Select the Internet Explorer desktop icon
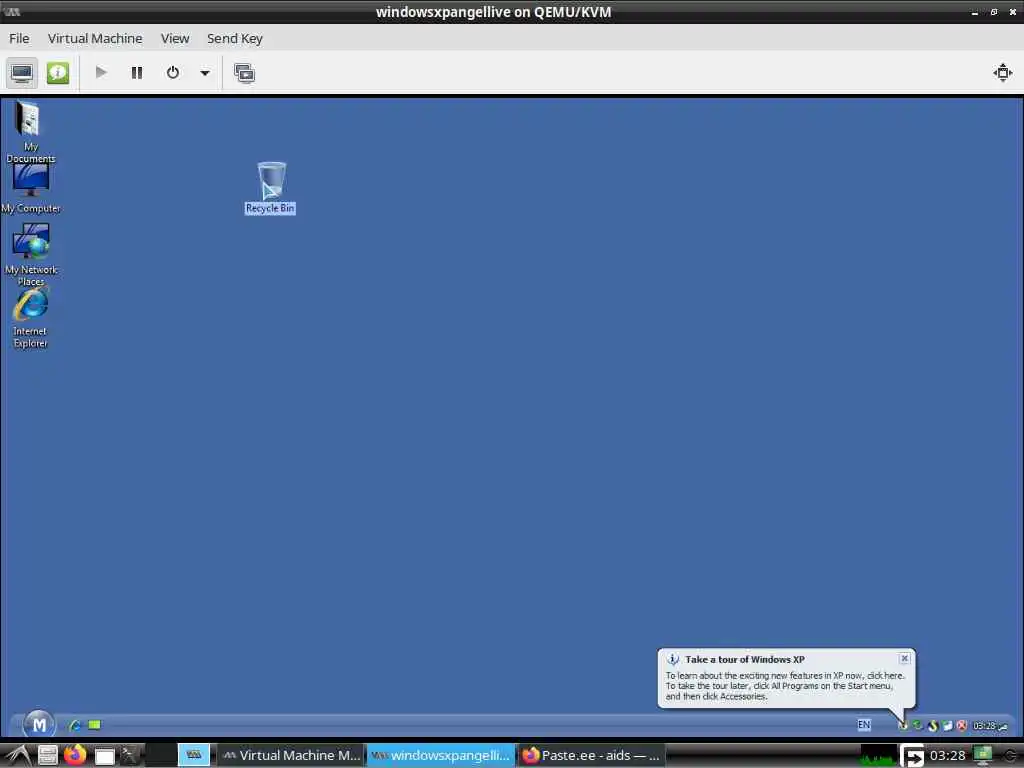 pos(30,319)
